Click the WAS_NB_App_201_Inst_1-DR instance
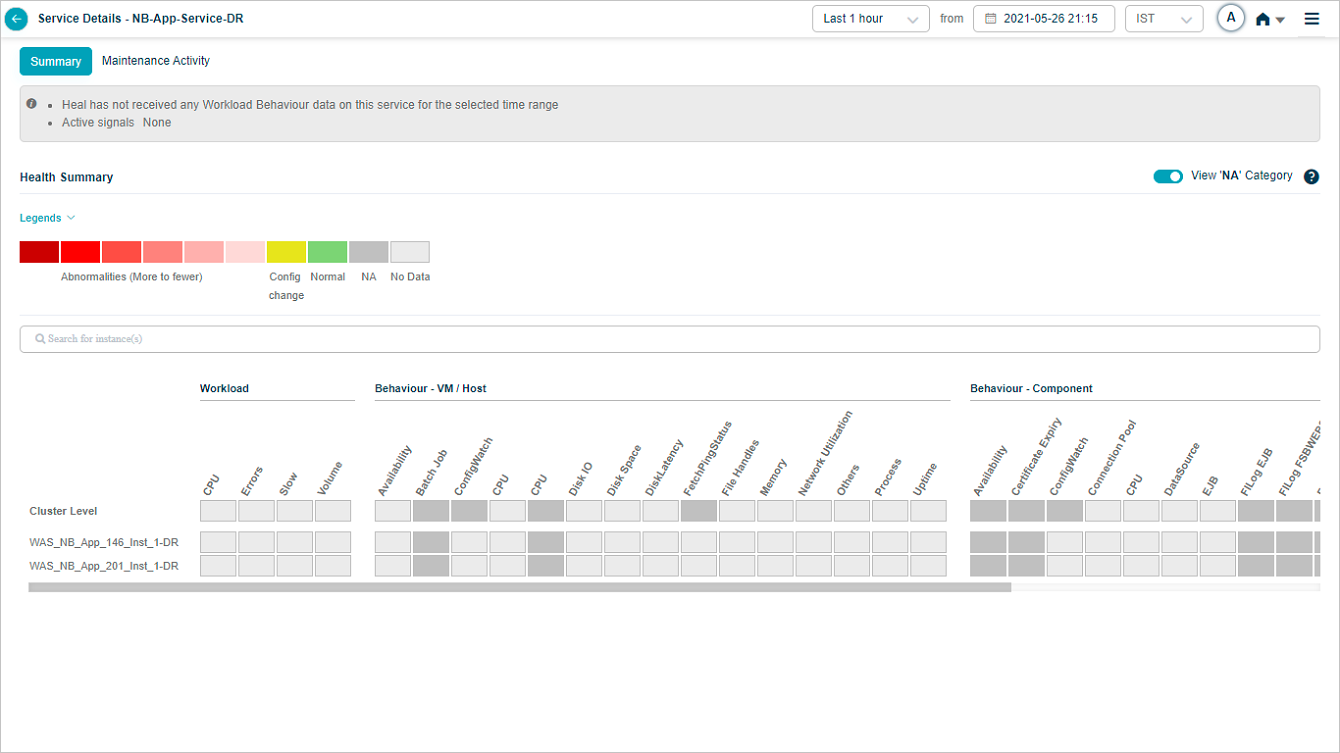Image resolution: width=1340 pixels, height=753 pixels. (x=104, y=566)
